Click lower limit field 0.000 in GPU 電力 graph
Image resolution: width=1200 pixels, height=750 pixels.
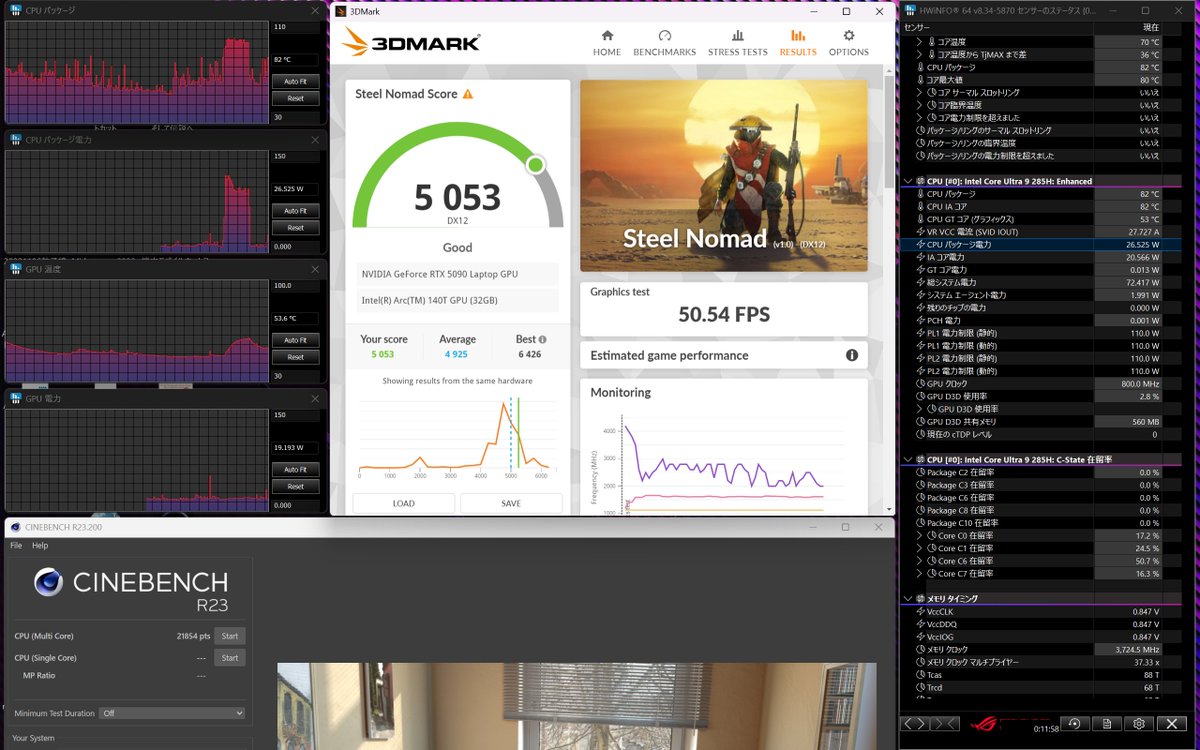click(x=295, y=505)
